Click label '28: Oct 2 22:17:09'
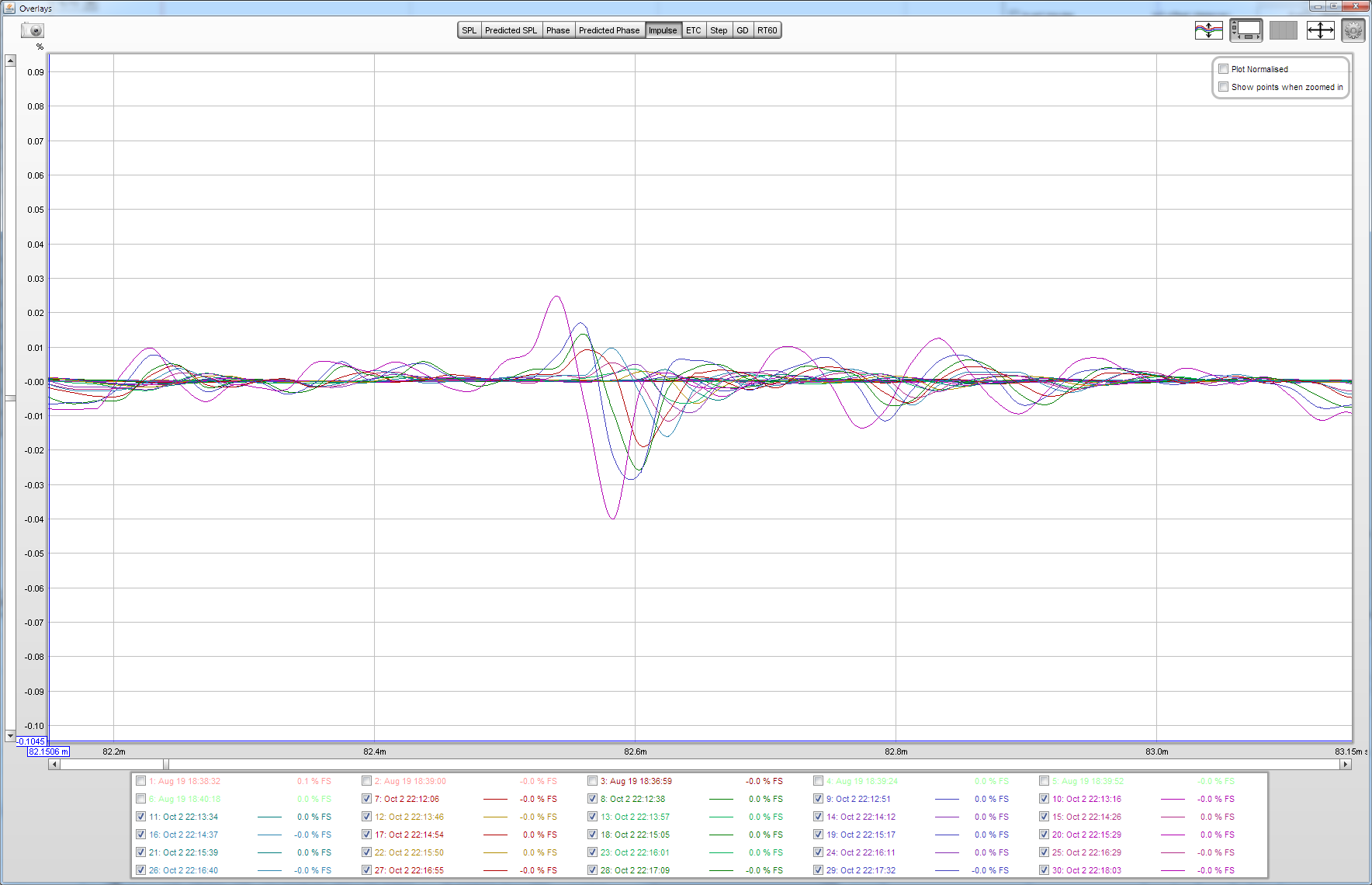1372x885 pixels. [635, 870]
